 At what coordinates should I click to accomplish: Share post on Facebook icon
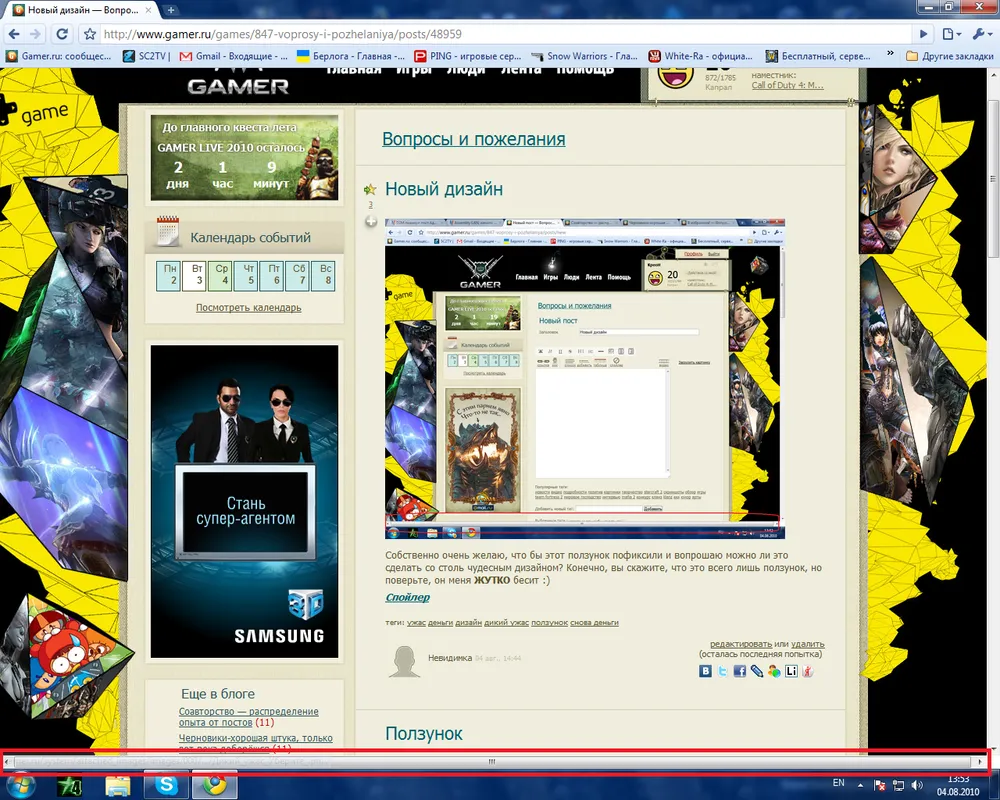tap(740, 671)
